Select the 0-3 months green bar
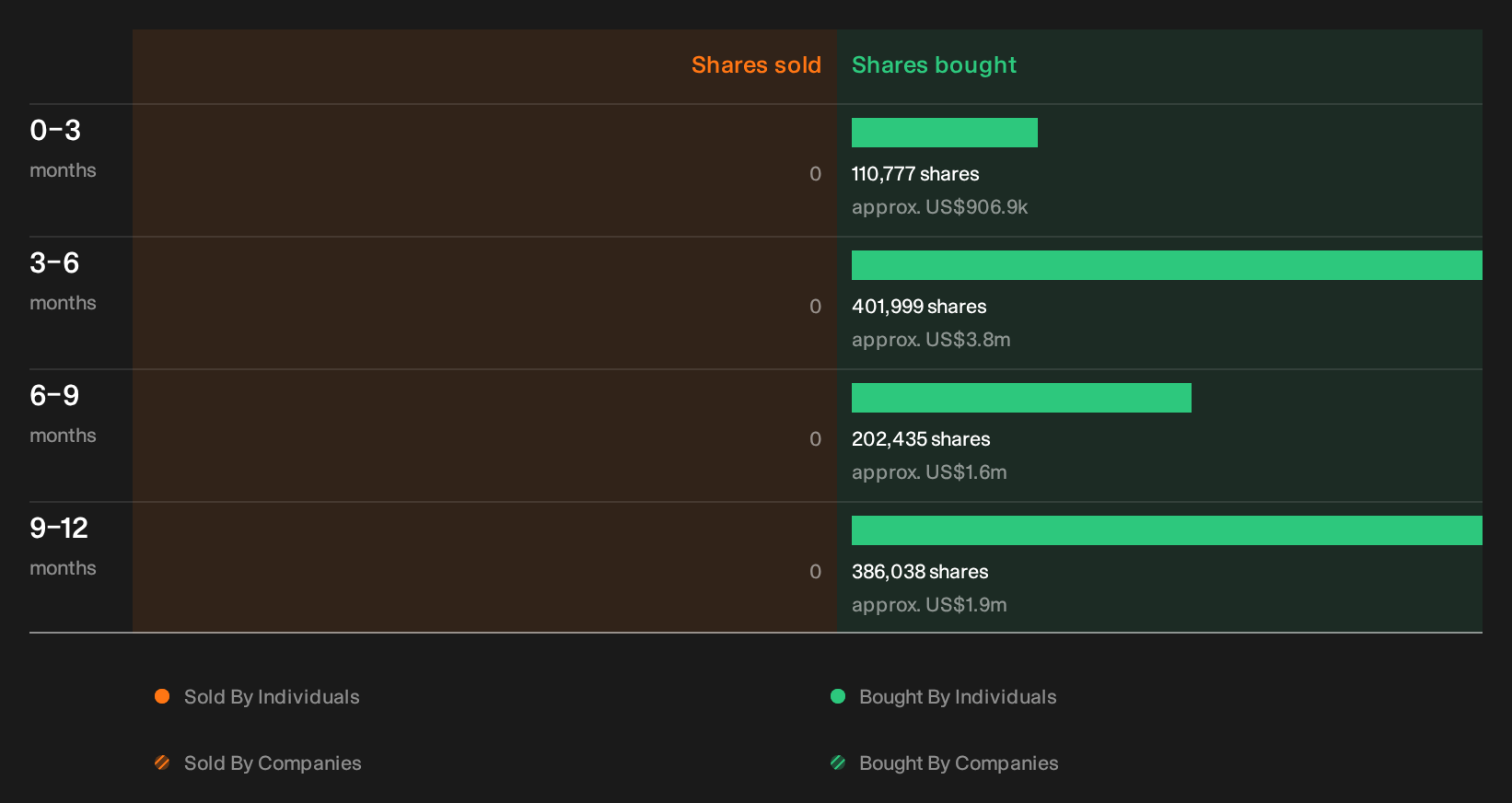 point(945,133)
